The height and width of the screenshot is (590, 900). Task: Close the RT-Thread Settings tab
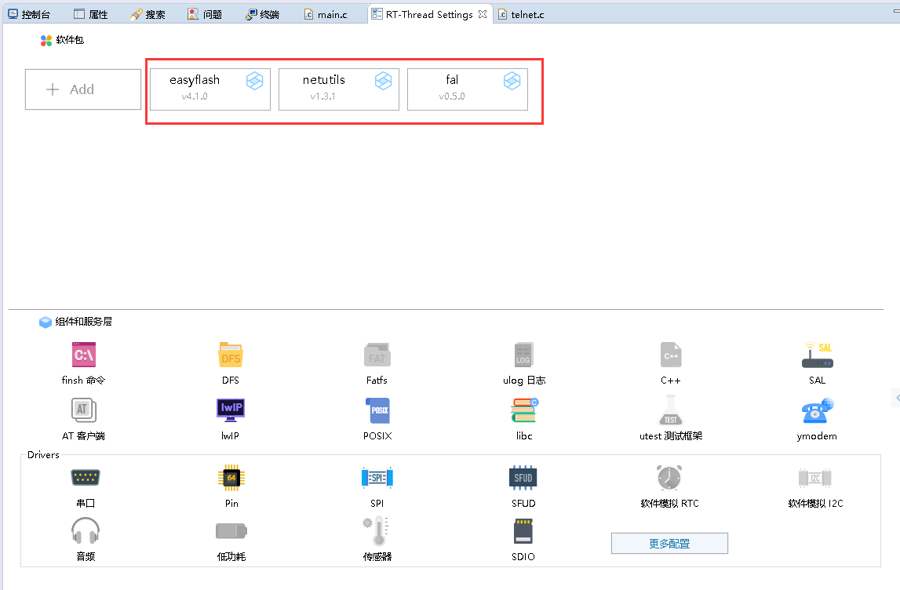click(x=482, y=15)
